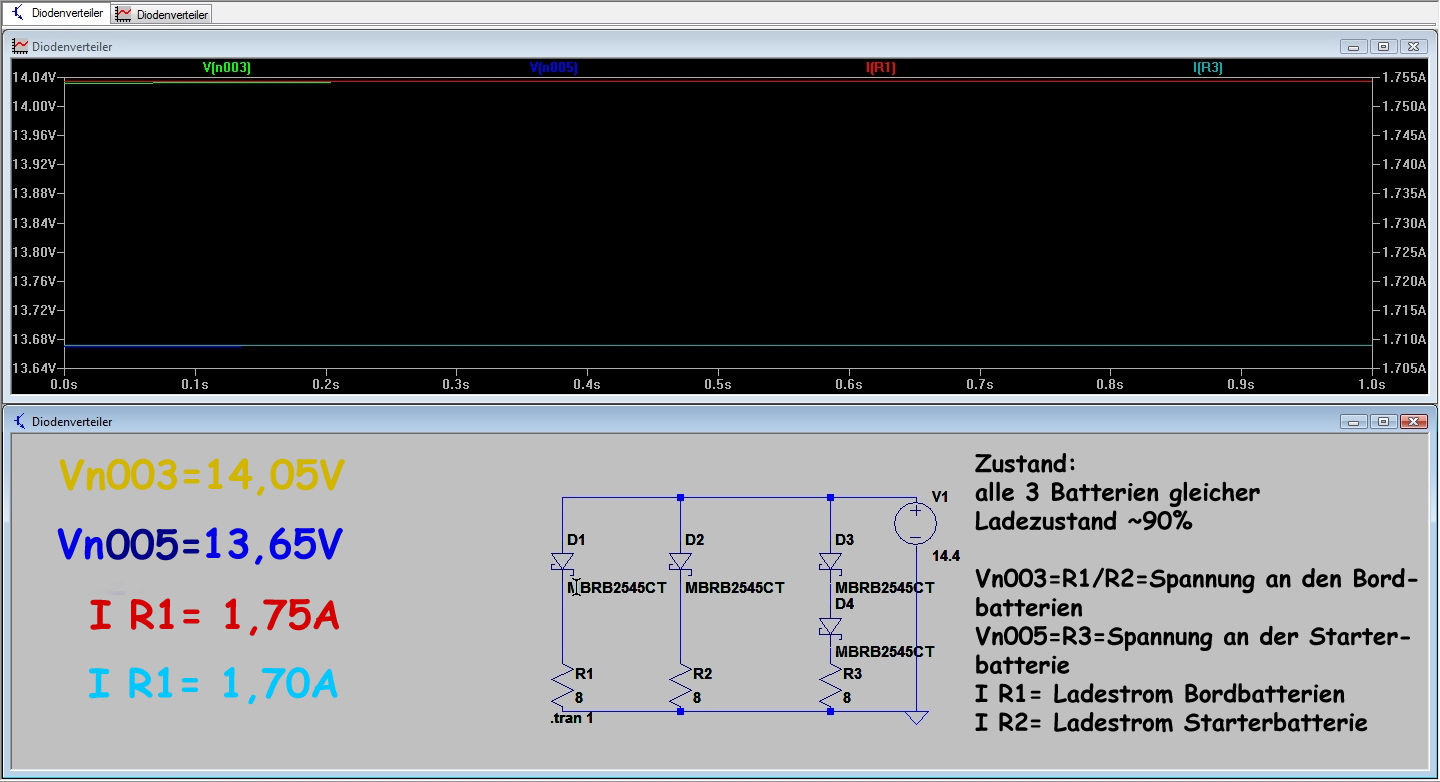The image size is (1440, 782).
Task: Restore the schematic window size
Action: tap(1383, 422)
